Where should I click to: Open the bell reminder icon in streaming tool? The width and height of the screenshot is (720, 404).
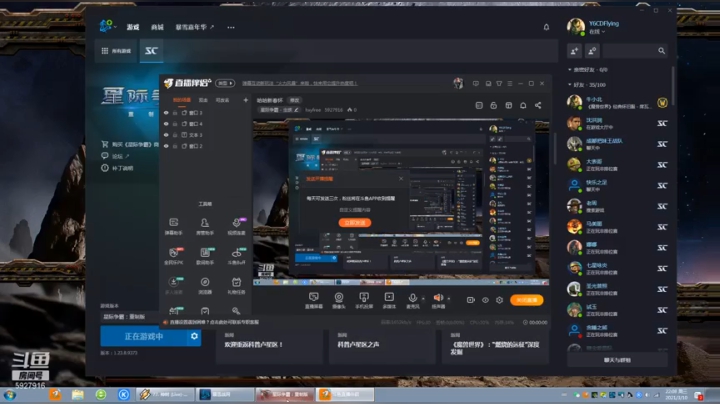523,106
